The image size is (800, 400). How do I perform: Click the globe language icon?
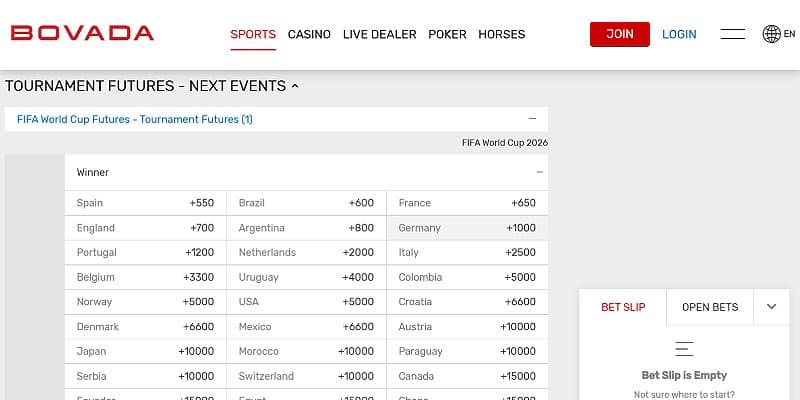pos(772,34)
